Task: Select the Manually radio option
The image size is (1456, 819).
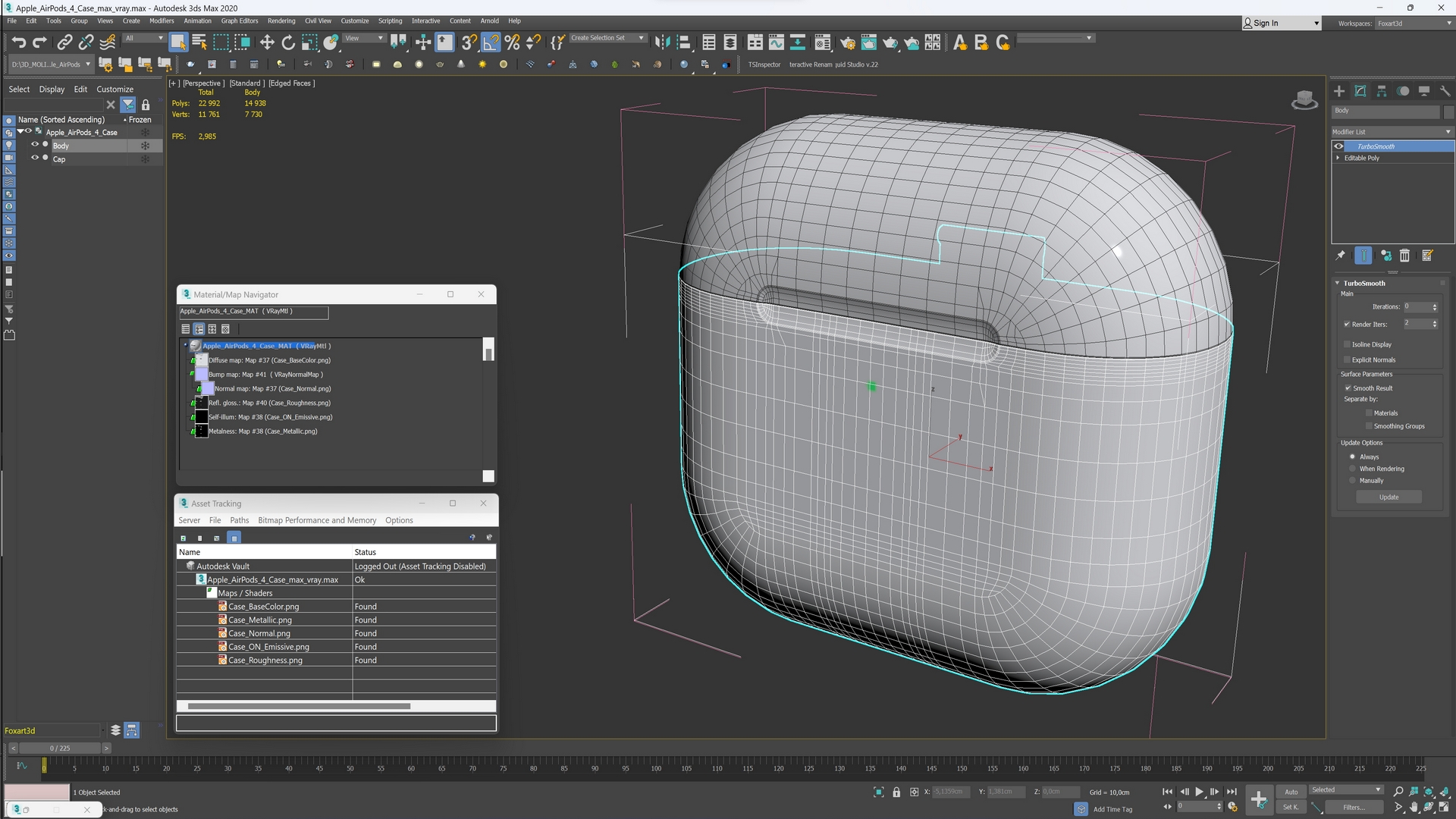Action: click(x=1352, y=481)
